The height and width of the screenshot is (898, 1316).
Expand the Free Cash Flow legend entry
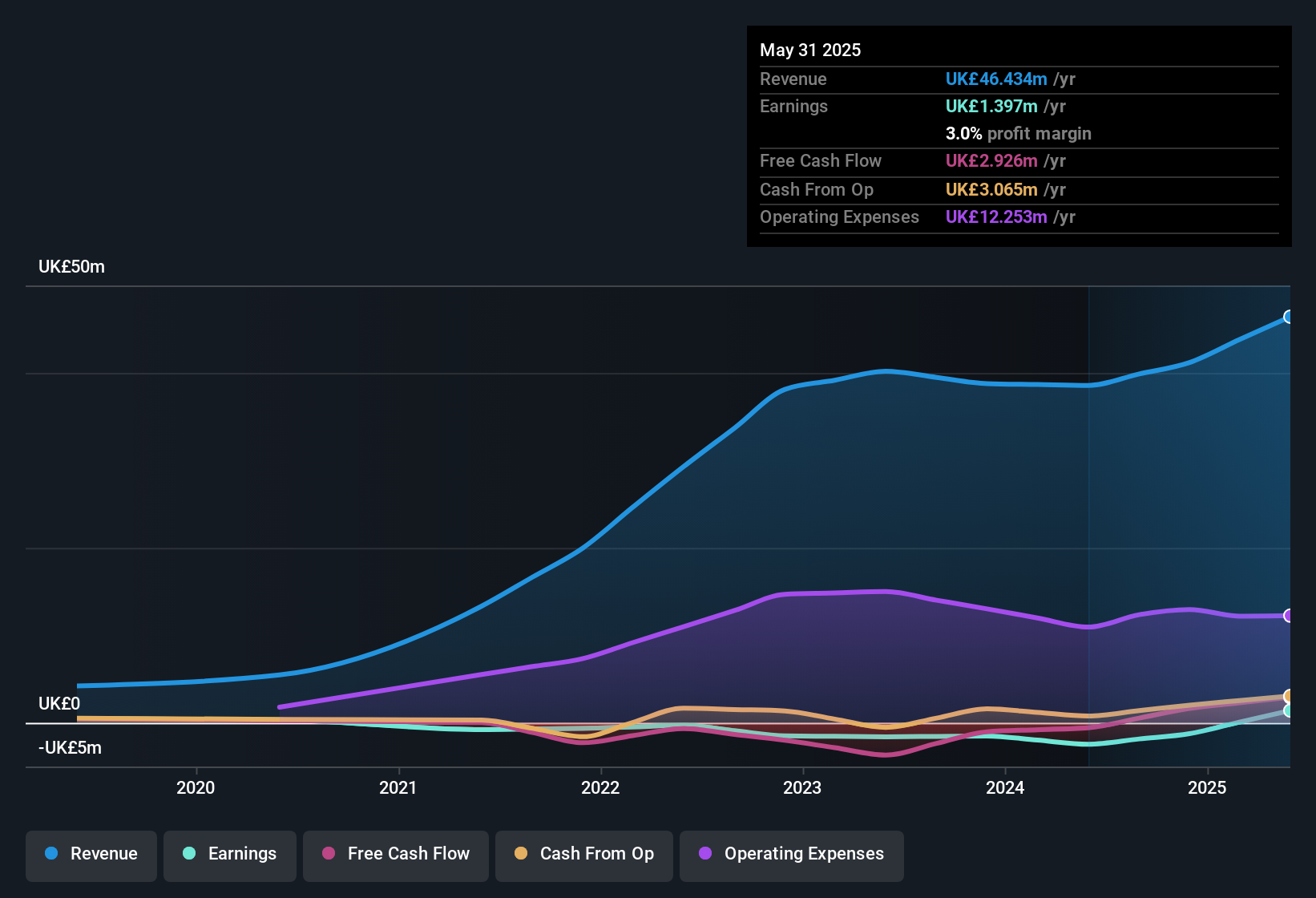click(x=396, y=854)
